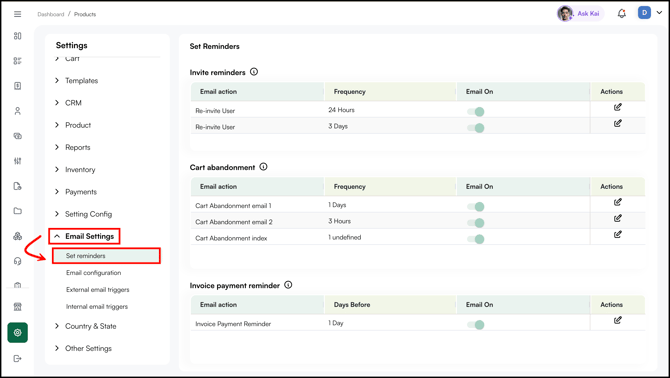Open the dashboard grid sidebar icon
The image size is (670, 378).
[18, 36]
